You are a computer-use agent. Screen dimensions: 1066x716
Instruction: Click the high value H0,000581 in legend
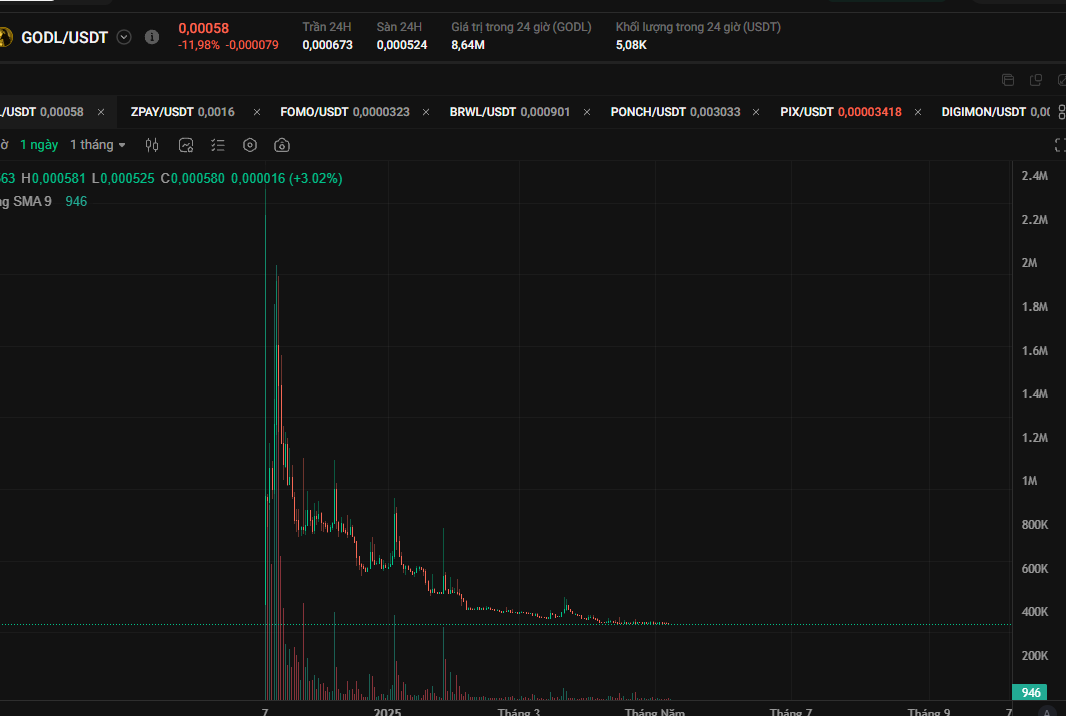point(54,178)
